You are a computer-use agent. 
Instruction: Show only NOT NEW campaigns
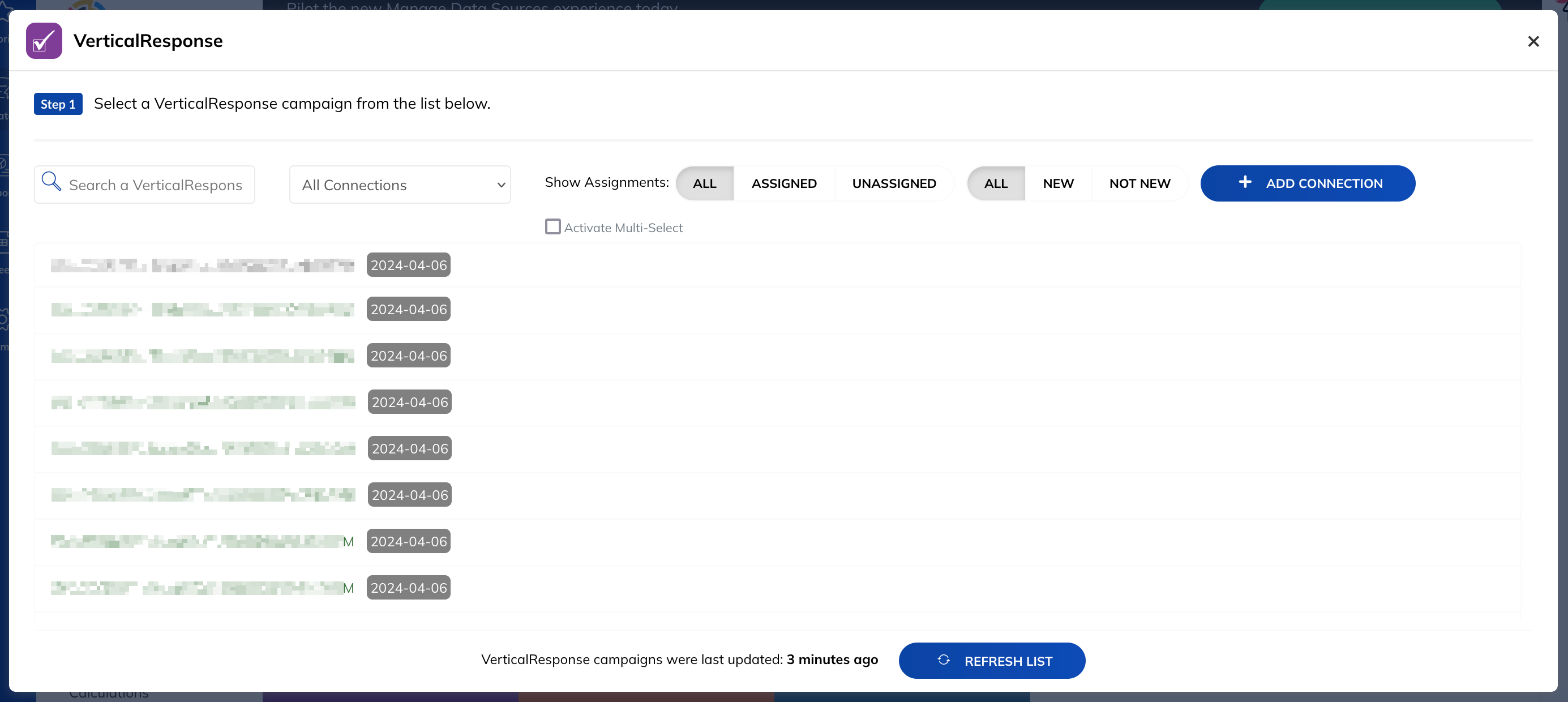point(1139,183)
